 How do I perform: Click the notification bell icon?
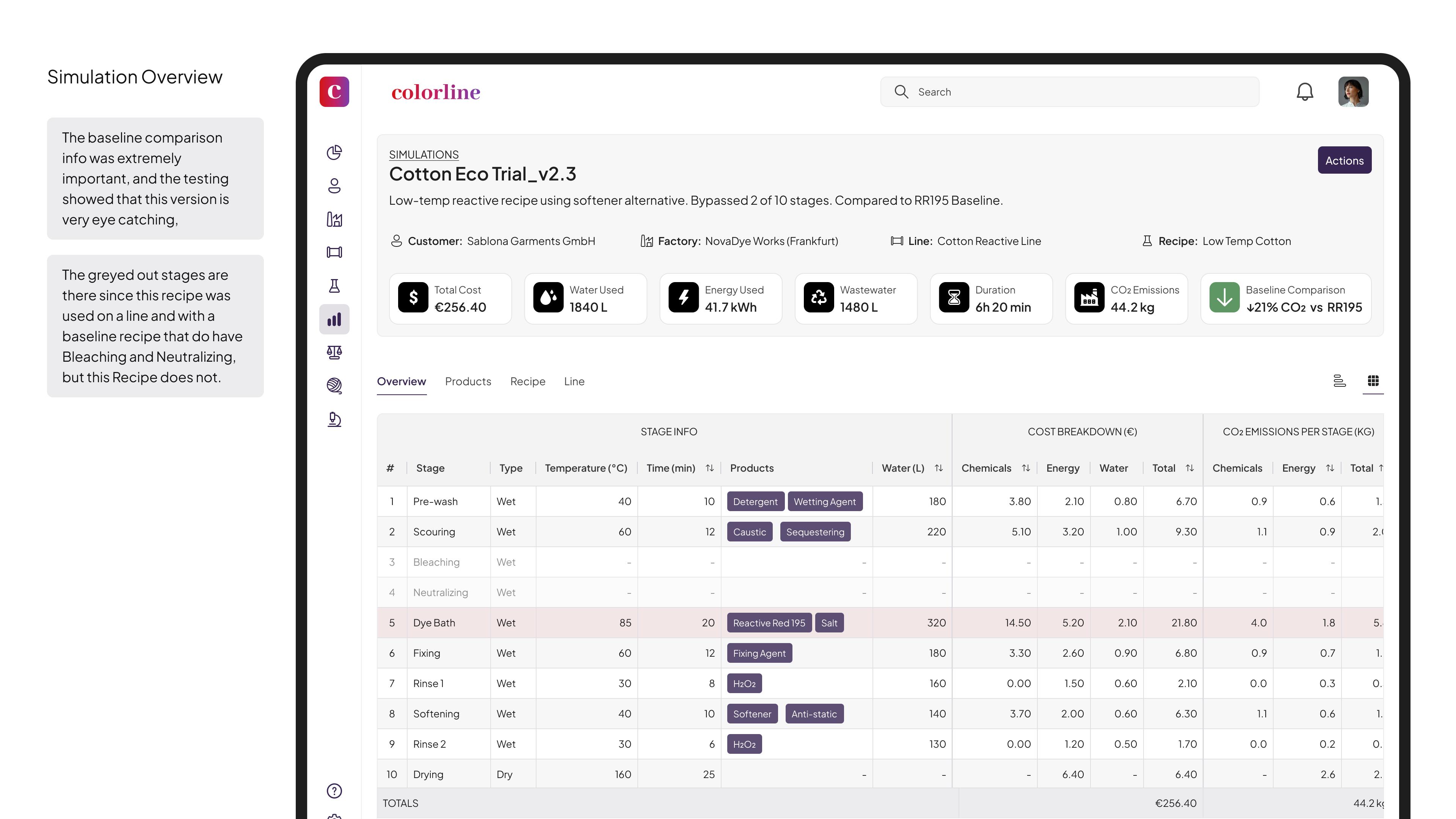click(x=1304, y=91)
